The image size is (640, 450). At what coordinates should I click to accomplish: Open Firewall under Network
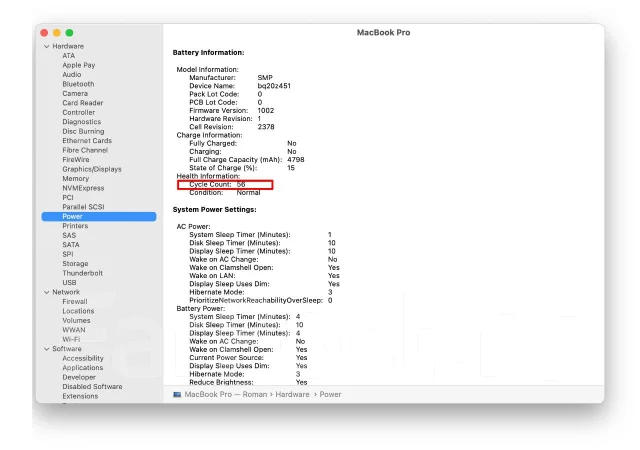[x=75, y=301]
